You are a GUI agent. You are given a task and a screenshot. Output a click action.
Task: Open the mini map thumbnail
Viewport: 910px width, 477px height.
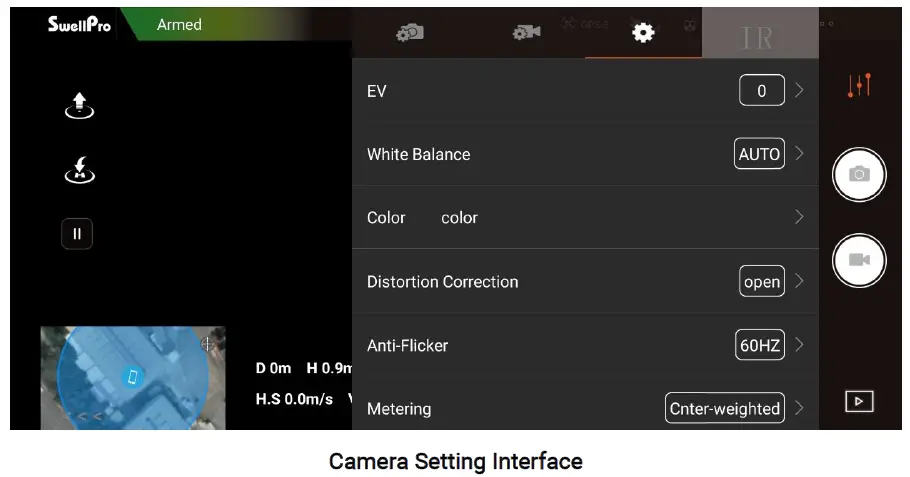coord(132,377)
